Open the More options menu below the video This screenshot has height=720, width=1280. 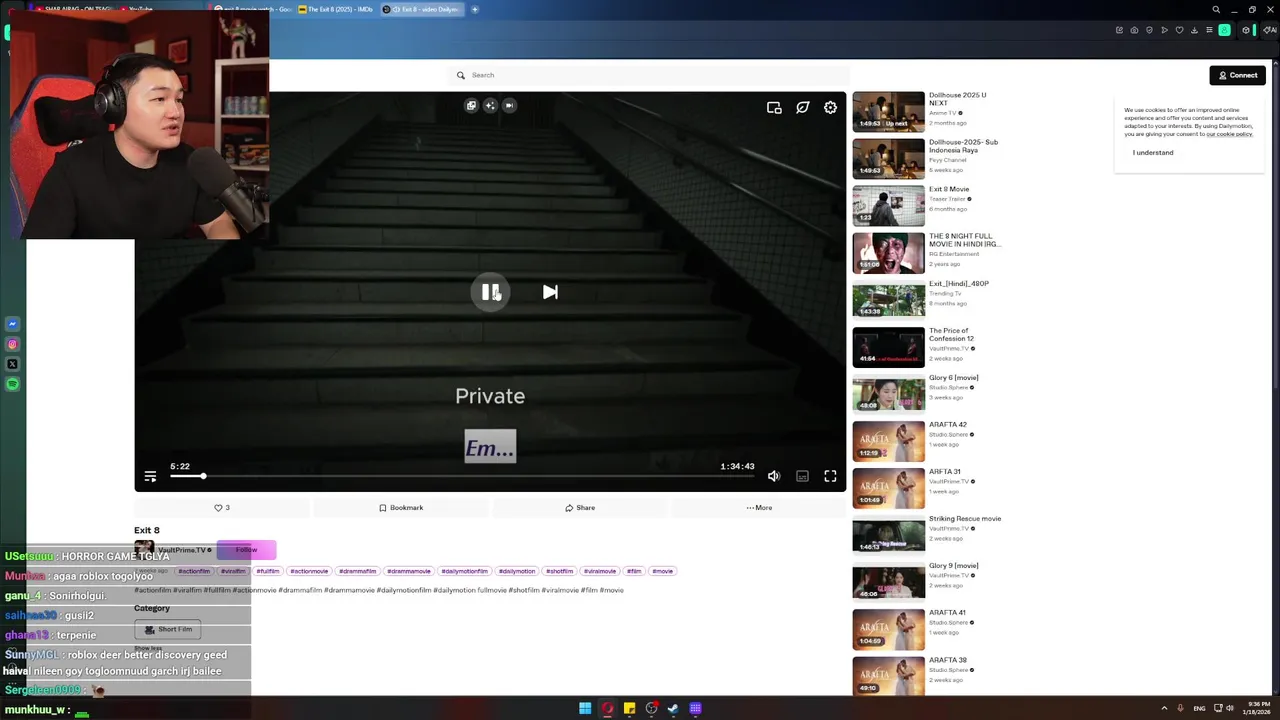[x=759, y=508]
